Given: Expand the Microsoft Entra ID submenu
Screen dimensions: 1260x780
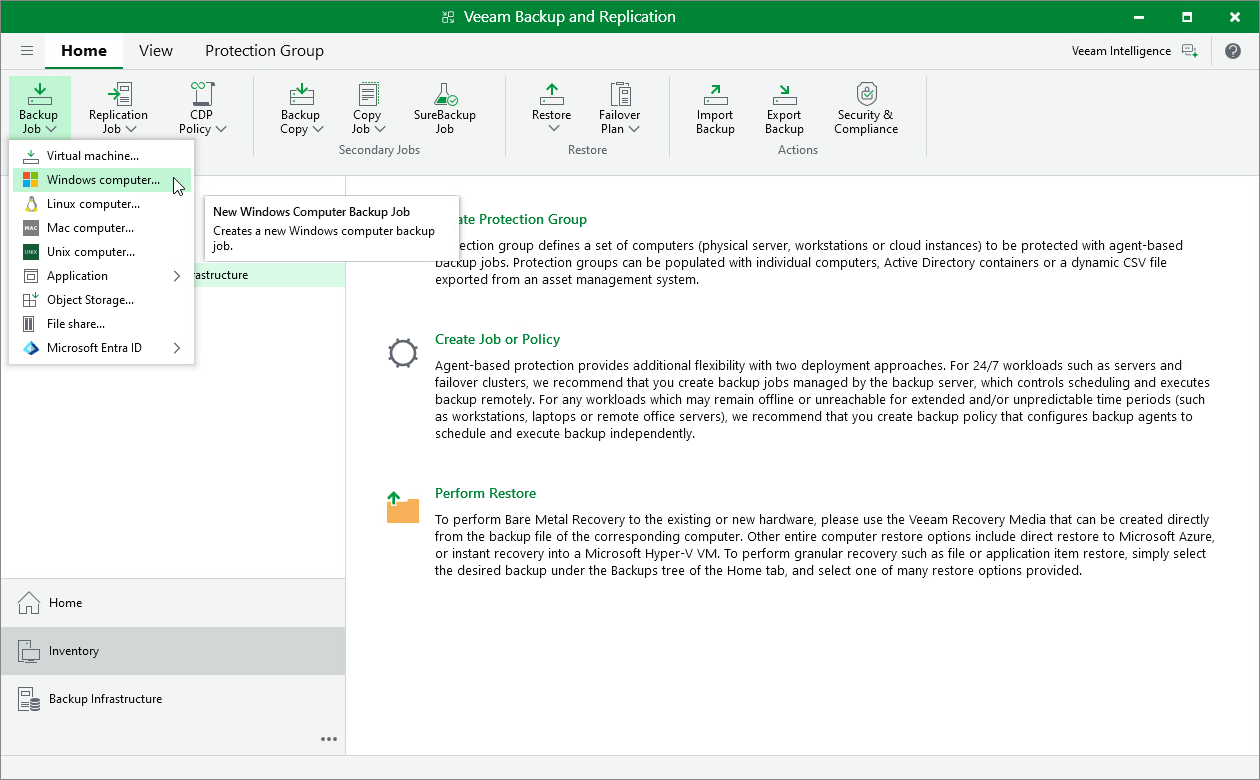Looking at the screenshot, I should pyautogui.click(x=101, y=348).
